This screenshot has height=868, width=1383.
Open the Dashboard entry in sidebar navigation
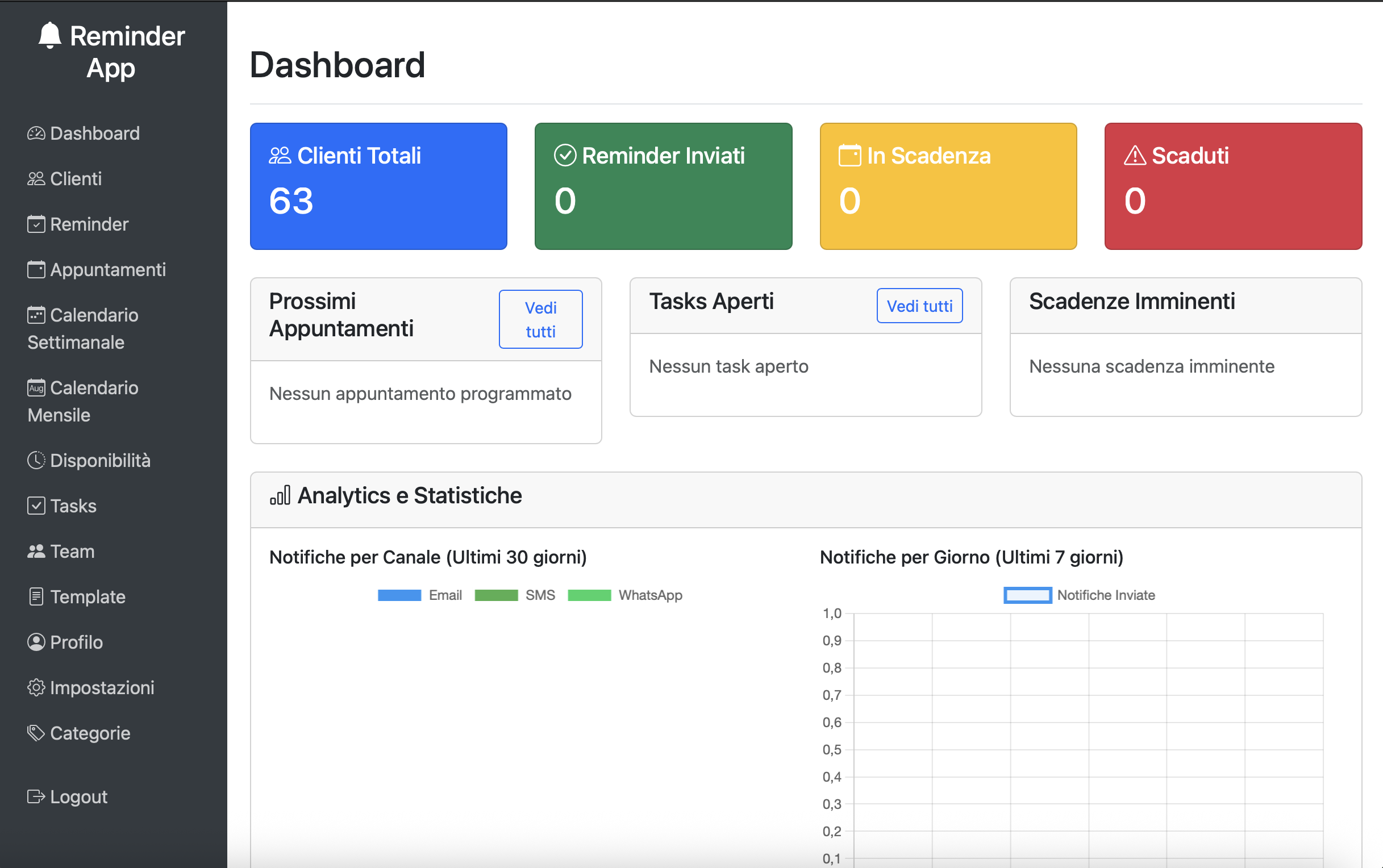(x=36, y=132)
